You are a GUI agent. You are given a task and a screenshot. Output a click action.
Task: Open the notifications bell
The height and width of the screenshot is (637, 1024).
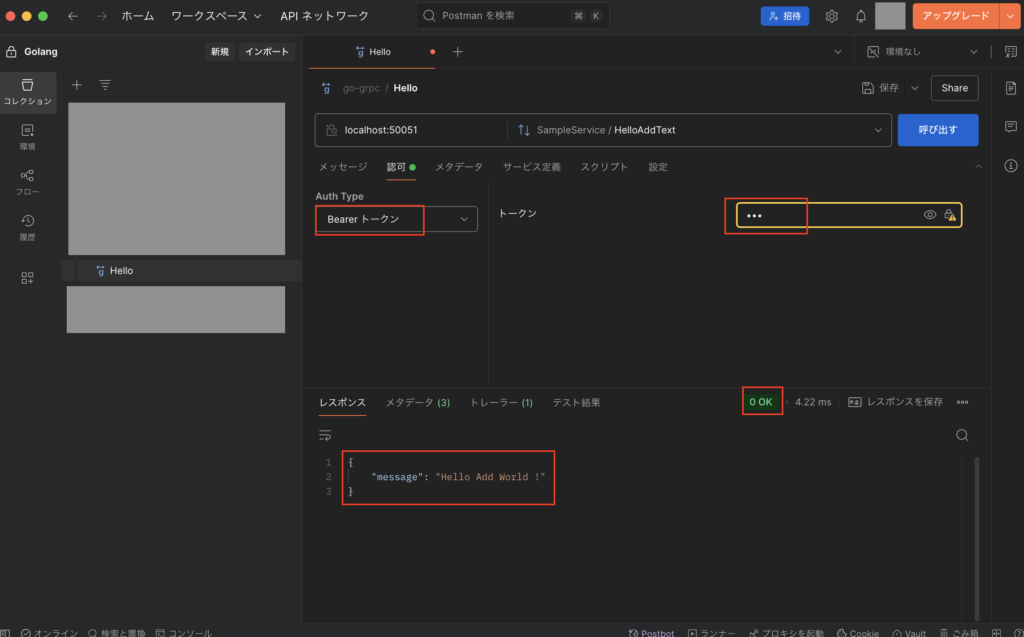click(861, 16)
